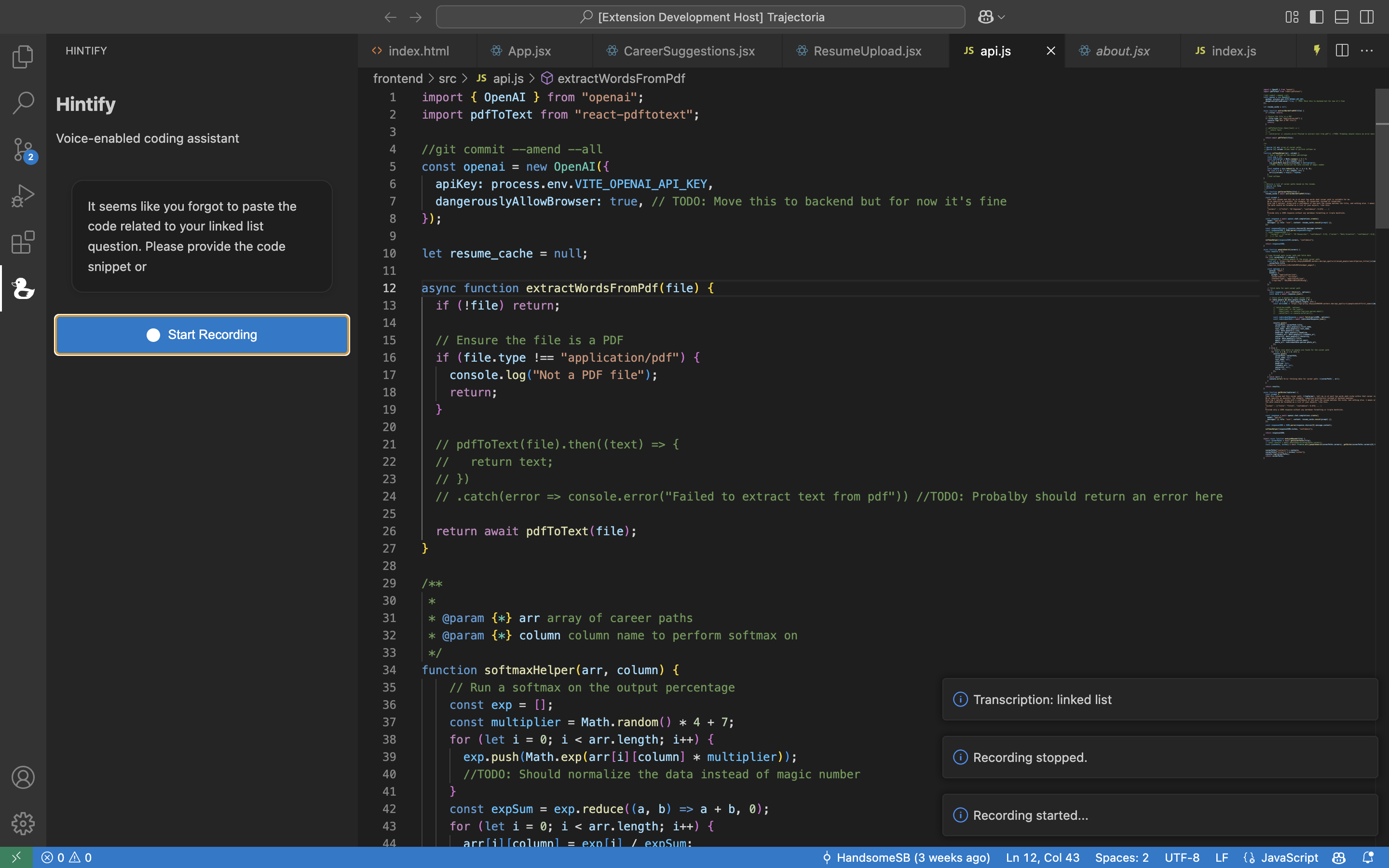
Task: Click the JavaScript language mode in status bar
Action: 1289,857
